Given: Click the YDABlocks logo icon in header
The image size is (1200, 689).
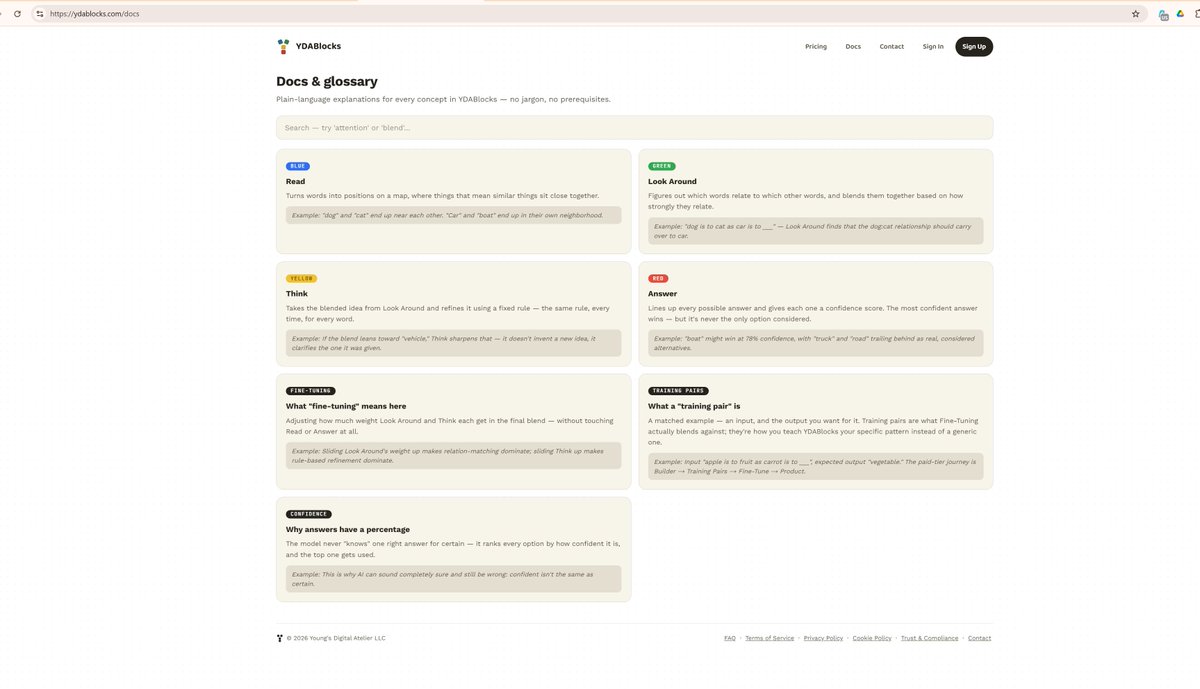Looking at the screenshot, I should click(283, 46).
